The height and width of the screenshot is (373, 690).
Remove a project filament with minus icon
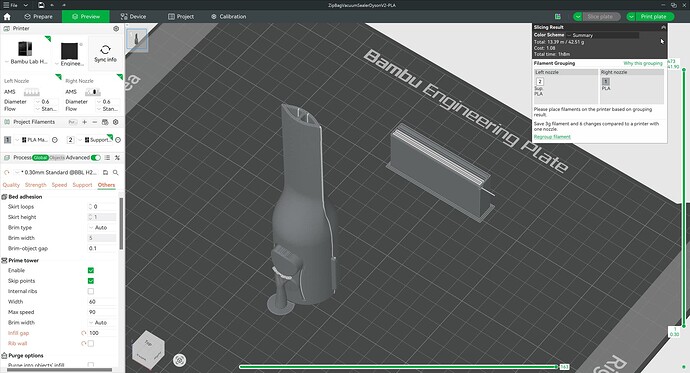pos(94,122)
